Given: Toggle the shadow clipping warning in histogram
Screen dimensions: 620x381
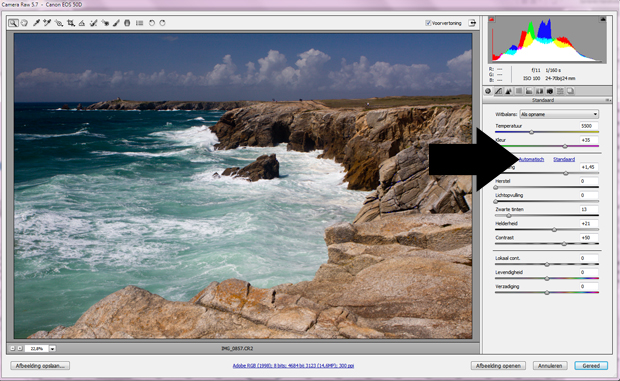Looking at the screenshot, I should pyautogui.click(x=491, y=19).
